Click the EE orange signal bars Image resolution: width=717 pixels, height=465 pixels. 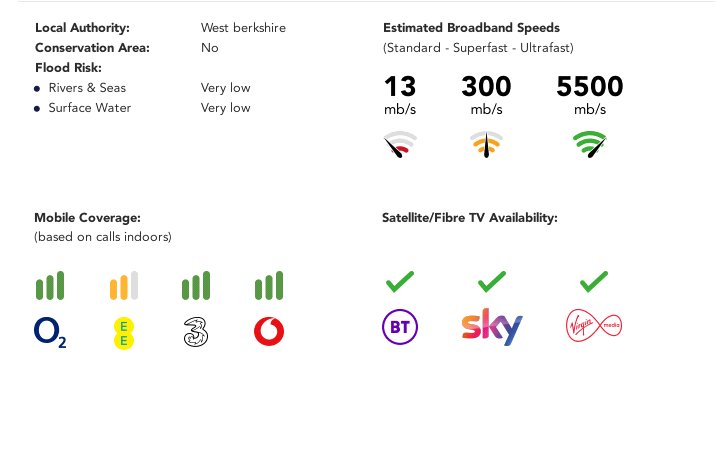(123, 286)
